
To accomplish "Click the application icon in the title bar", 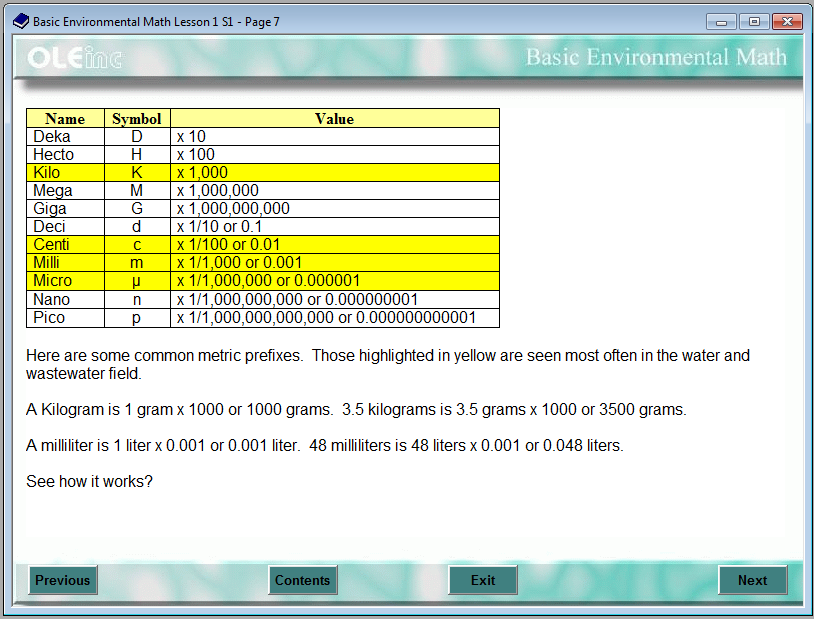I will [19, 20].
